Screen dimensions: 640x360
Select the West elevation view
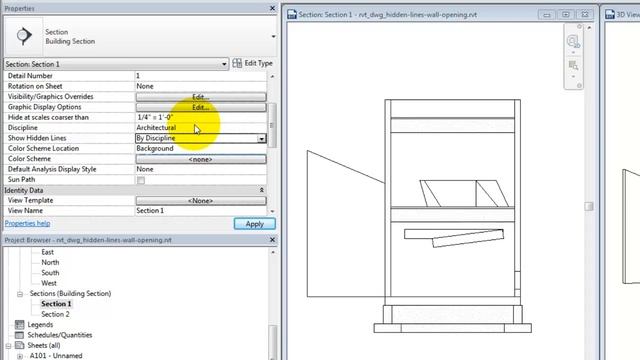(x=49, y=283)
